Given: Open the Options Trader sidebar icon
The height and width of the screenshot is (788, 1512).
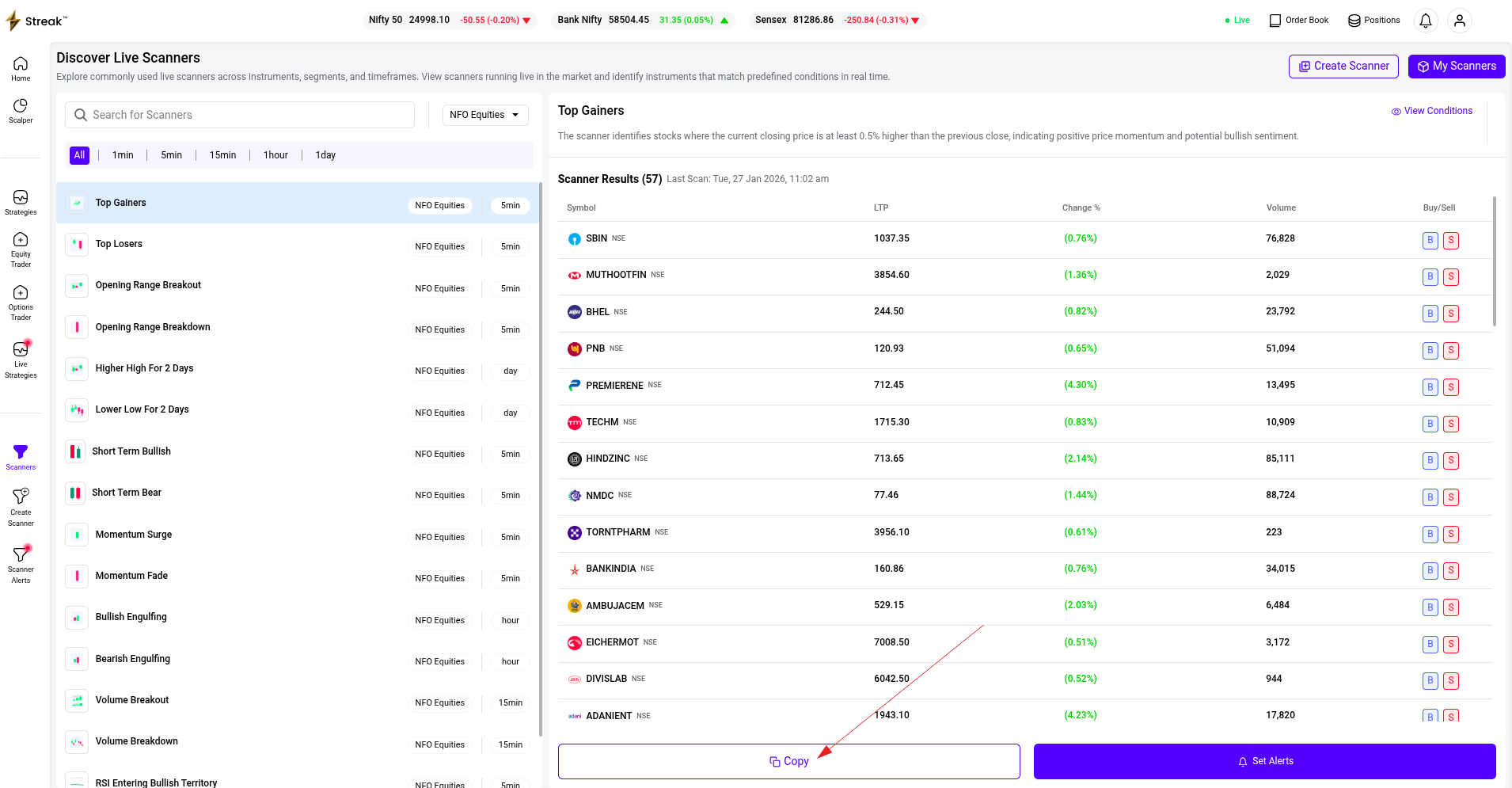Looking at the screenshot, I should (21, 303).
